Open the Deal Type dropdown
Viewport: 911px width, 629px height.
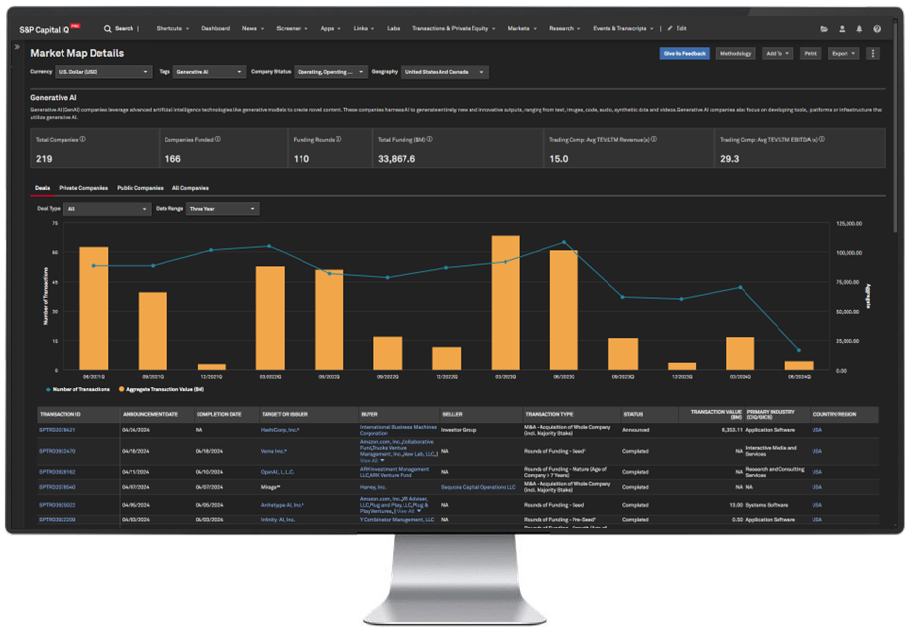[106, 209]
